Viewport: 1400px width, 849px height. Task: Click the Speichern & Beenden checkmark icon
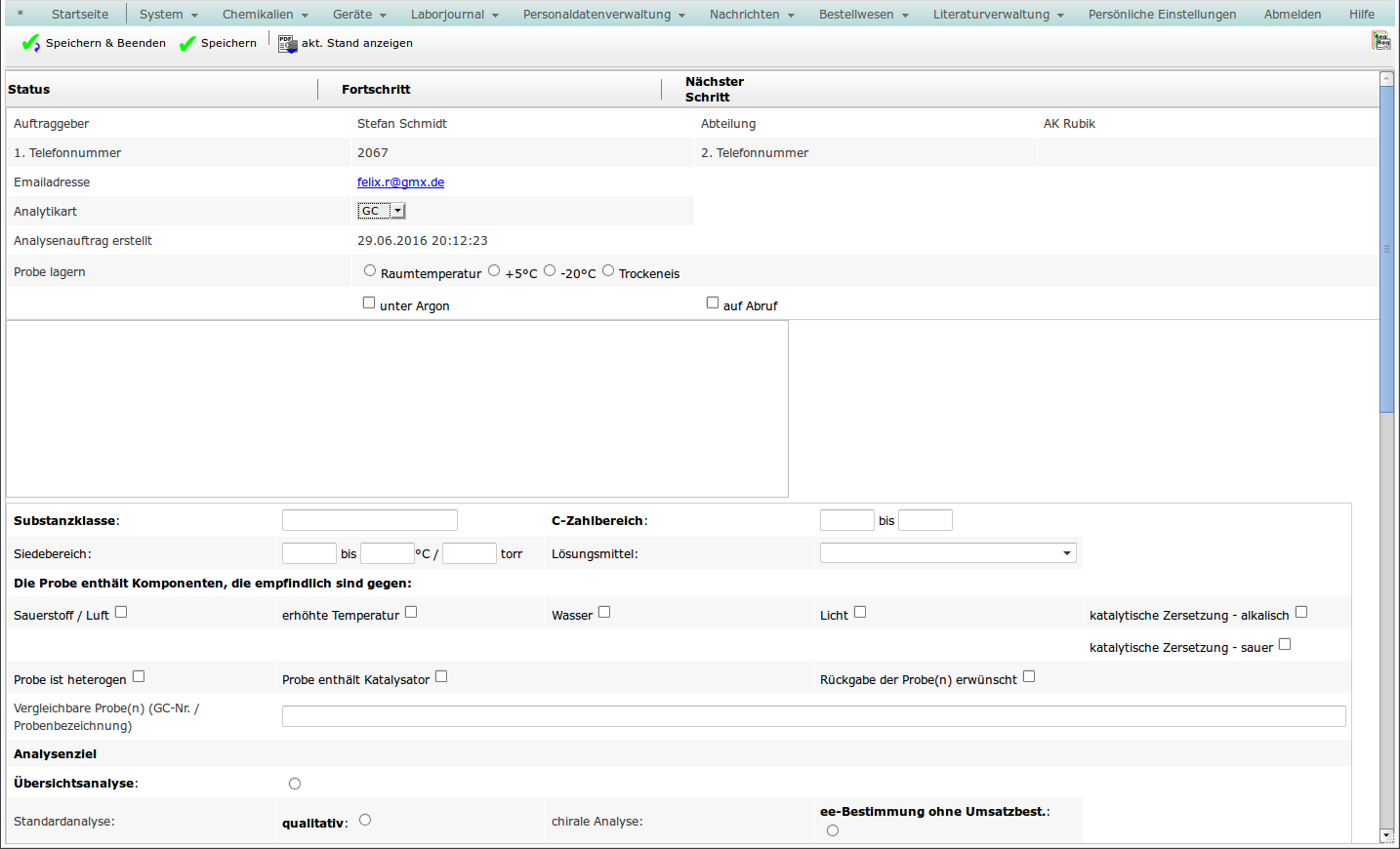coord(30,43)
